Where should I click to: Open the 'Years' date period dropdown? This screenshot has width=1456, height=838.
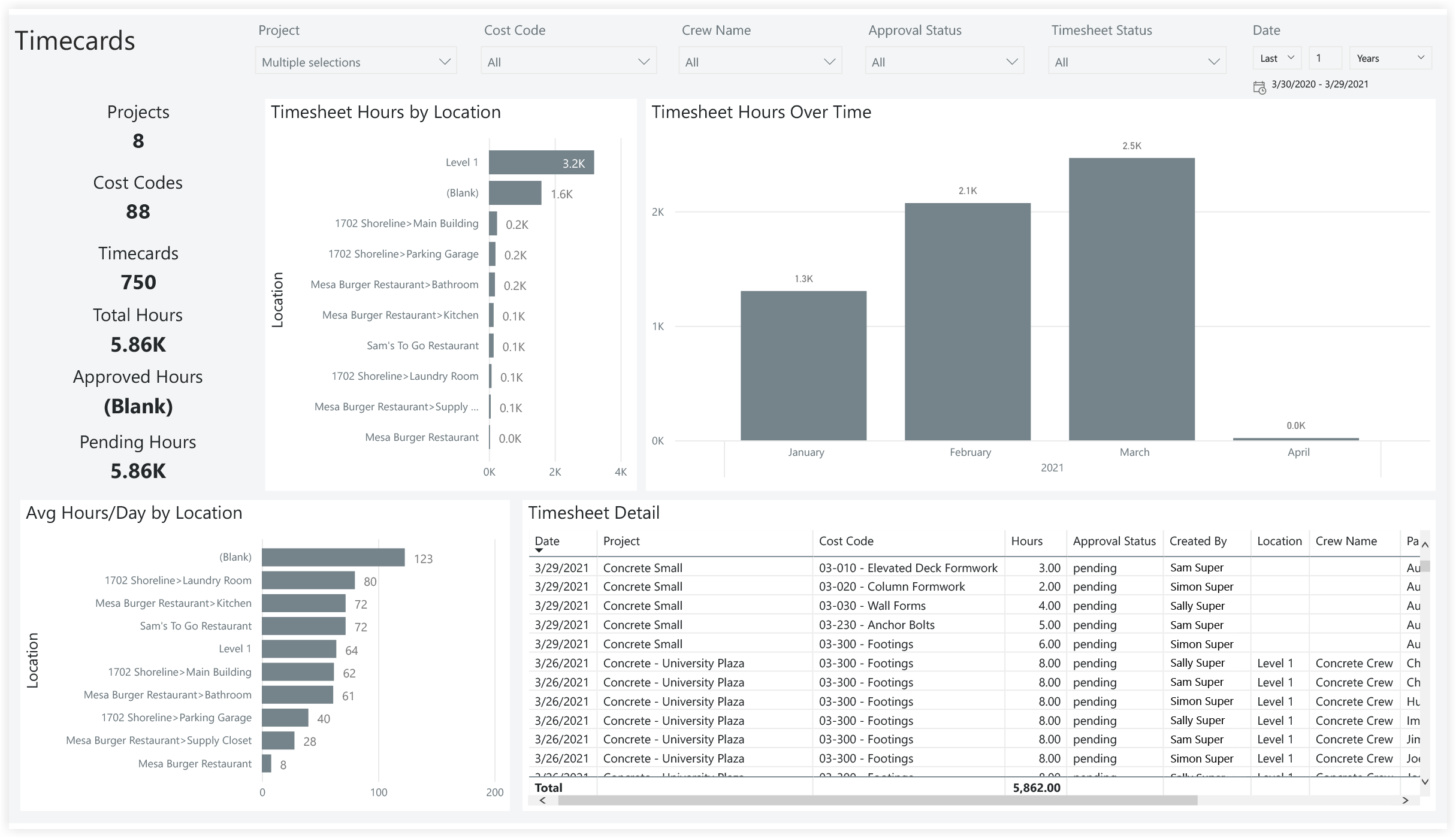point(1390,58)
